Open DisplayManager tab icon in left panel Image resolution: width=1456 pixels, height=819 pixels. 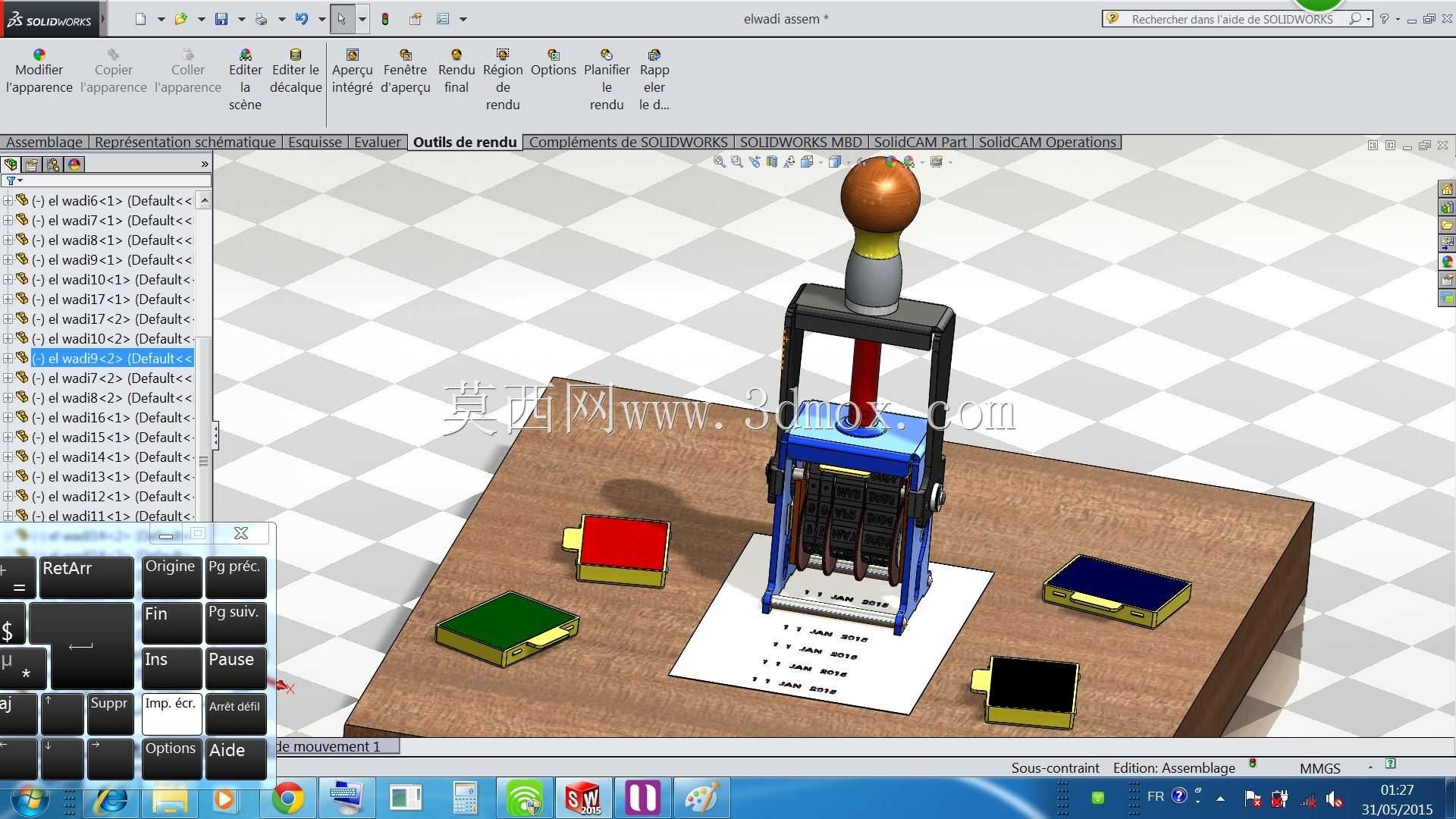(x=74, y=165)
